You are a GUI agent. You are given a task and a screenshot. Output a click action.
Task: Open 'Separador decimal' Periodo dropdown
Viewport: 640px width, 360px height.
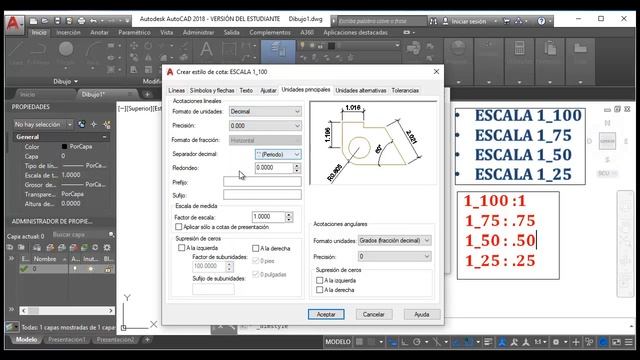pos(278,154)
